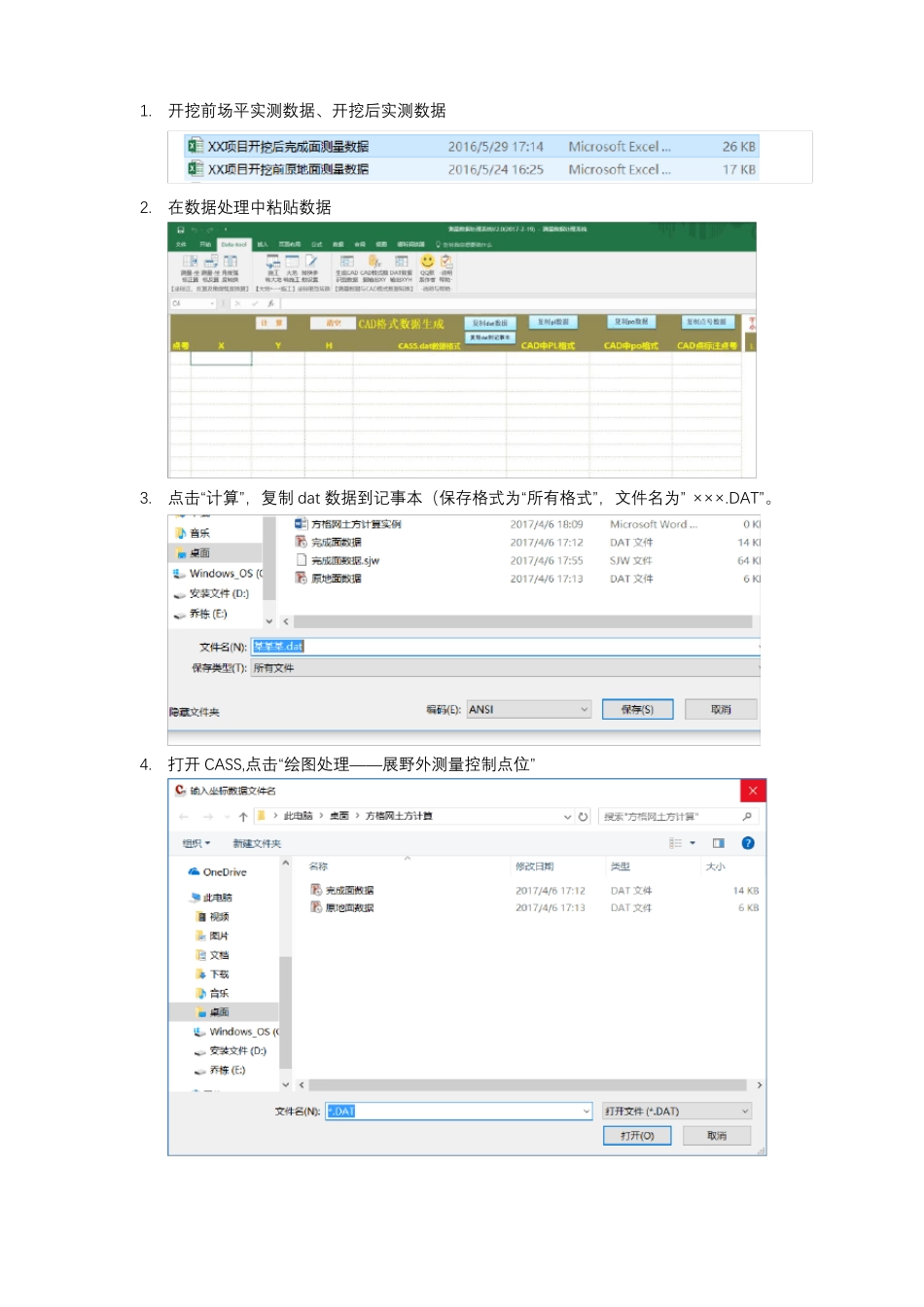
Task: Click the blue help question mark icon
Action: [748, 843]
